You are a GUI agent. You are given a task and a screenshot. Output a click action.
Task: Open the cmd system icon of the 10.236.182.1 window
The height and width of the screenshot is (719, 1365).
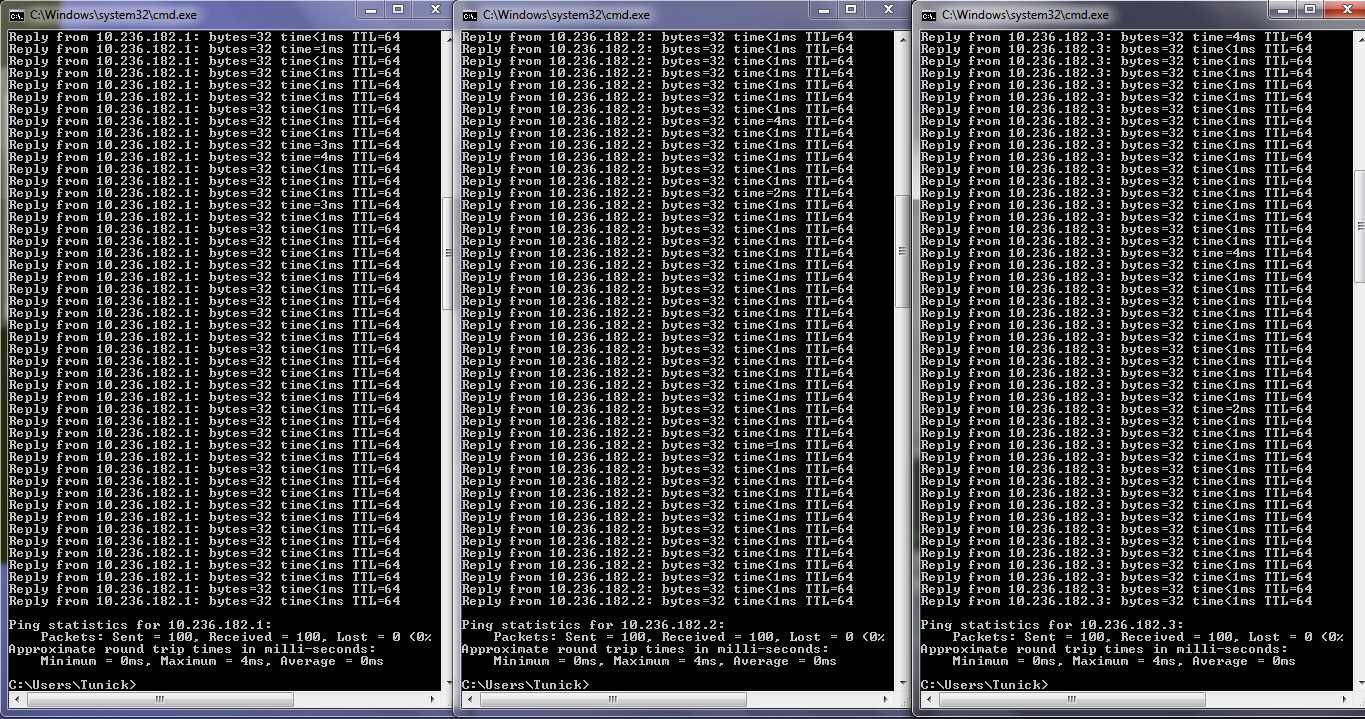[x=15, y=15]
